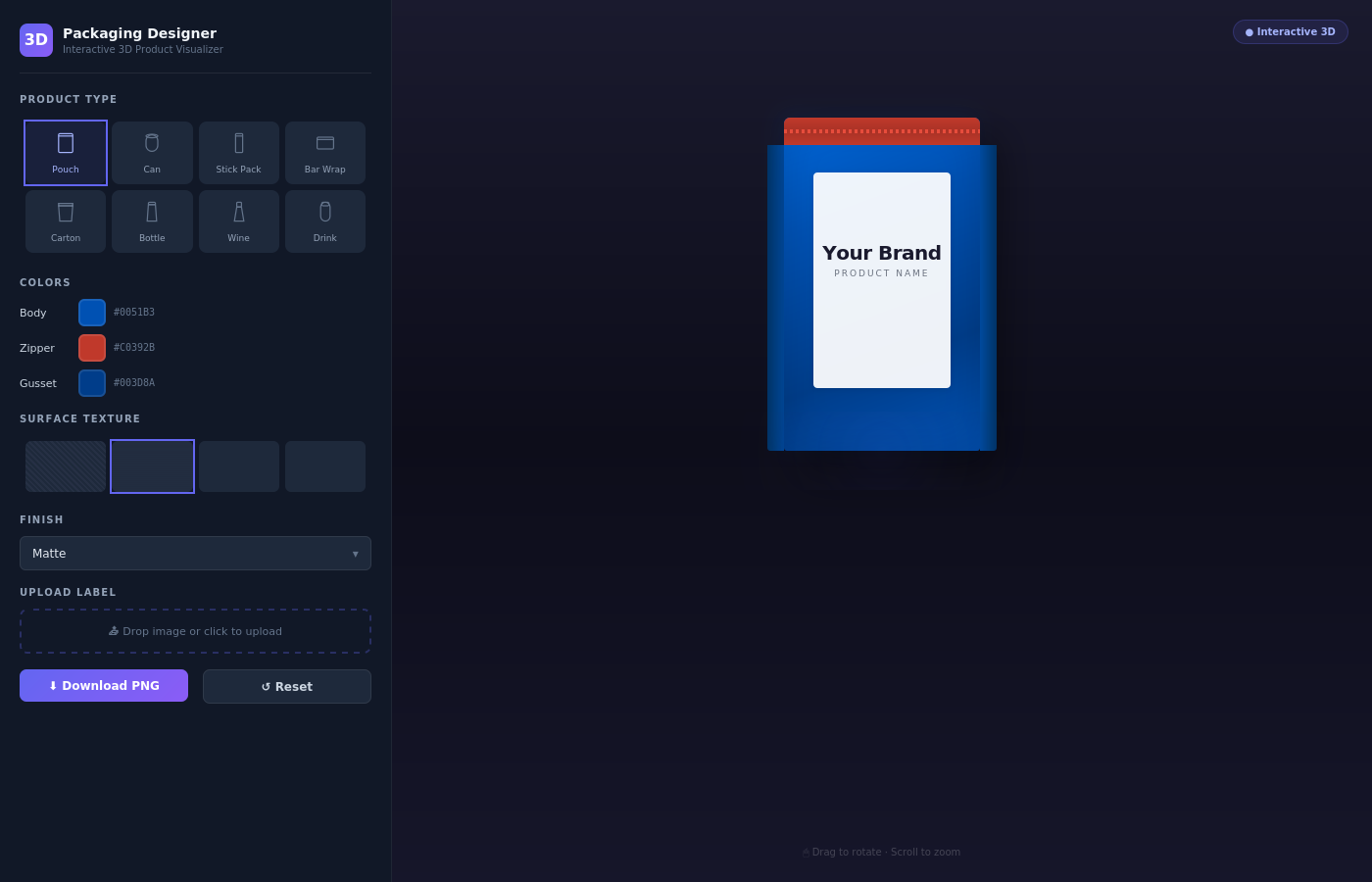Viewport: 1372px width, 882px height.
Task: Click the Drop image upload area
Action: (x=195, y=630)
